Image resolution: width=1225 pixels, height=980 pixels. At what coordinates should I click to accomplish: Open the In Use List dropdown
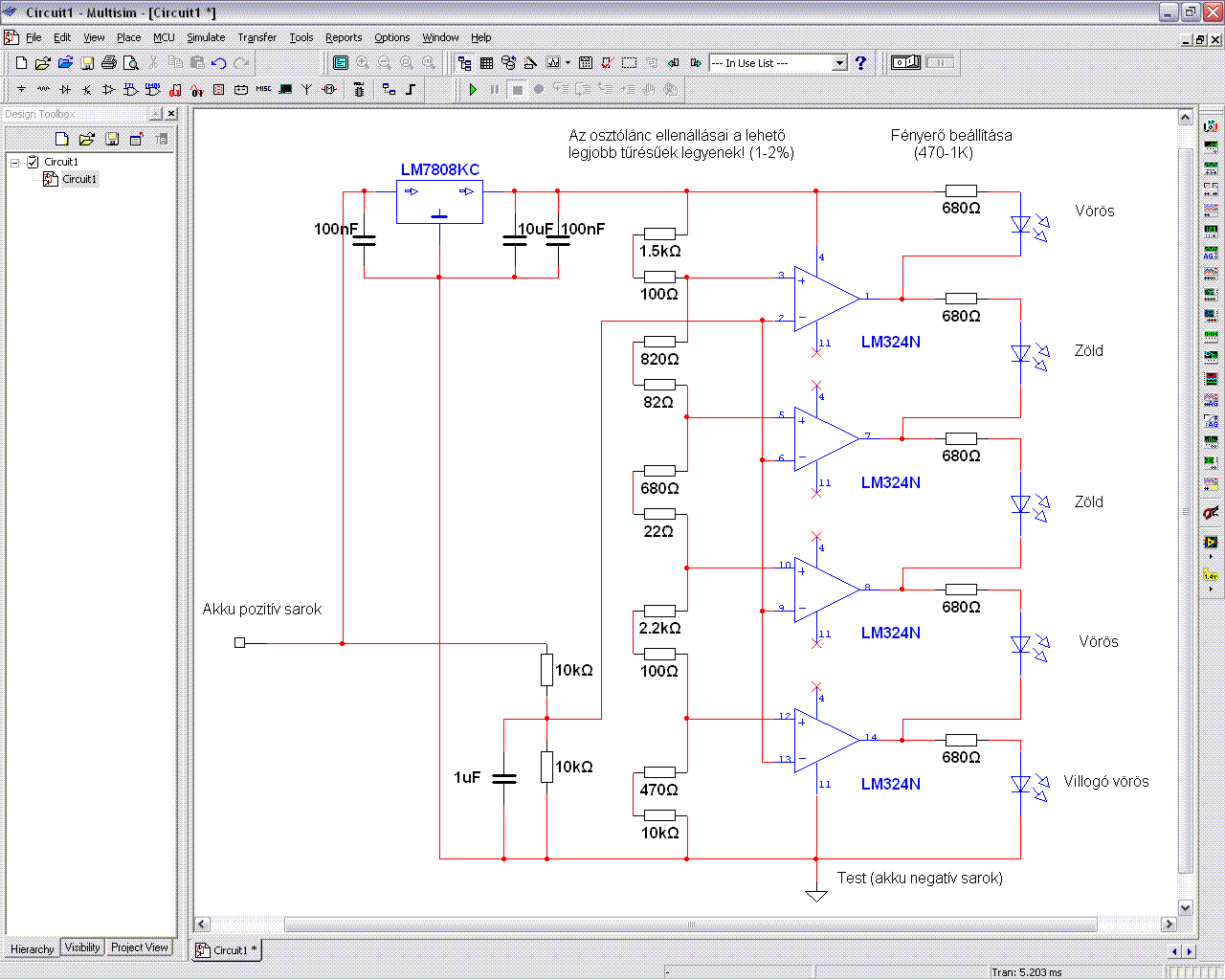click(x=839, y=63)
